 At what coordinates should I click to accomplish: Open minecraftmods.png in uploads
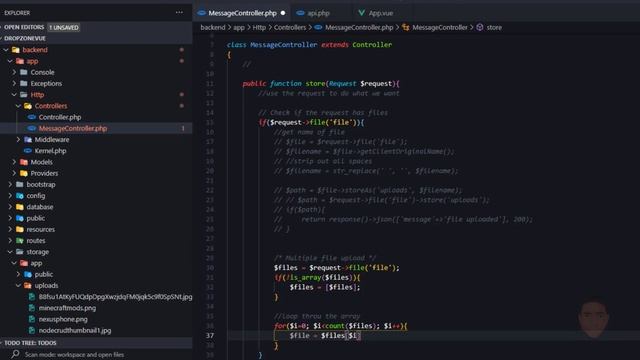tap(67, 308)
